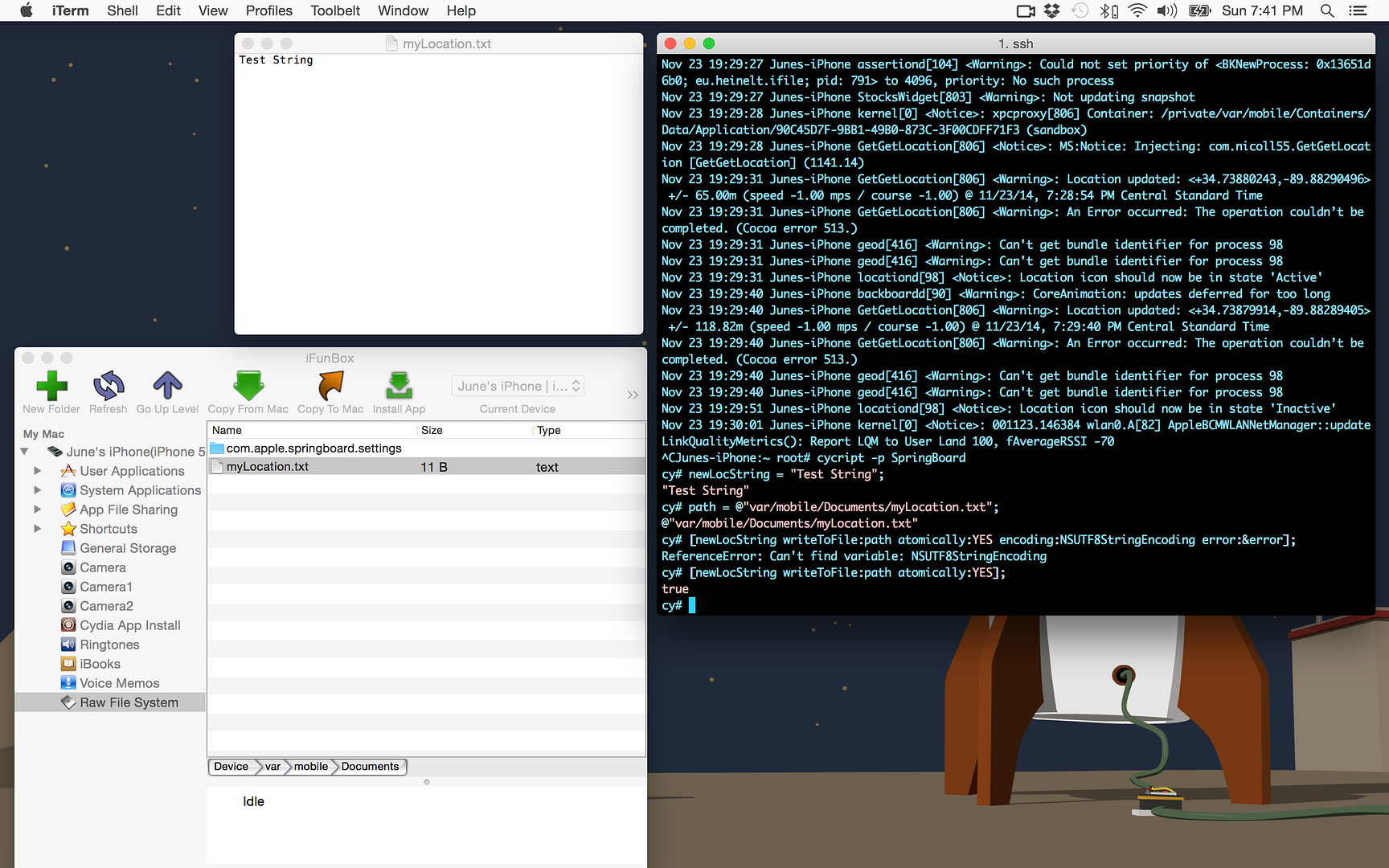1389x868 pixels.
Task: Open App File Sharing in sidebar
Action: pos(129,510)
